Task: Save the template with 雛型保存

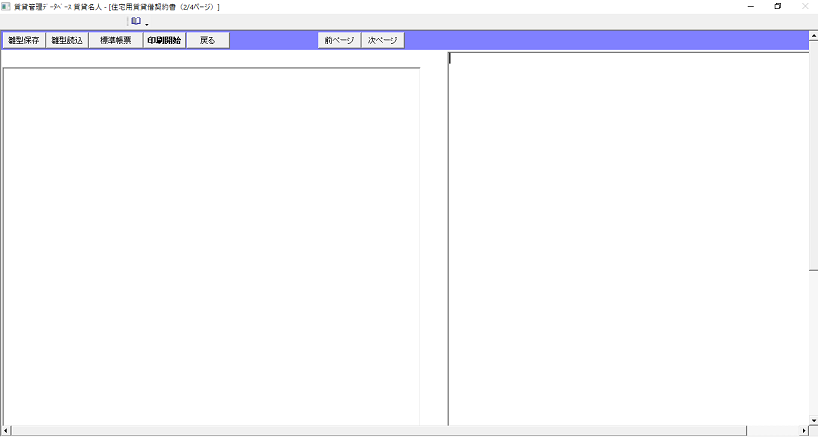Action: (x=23, y=40)
